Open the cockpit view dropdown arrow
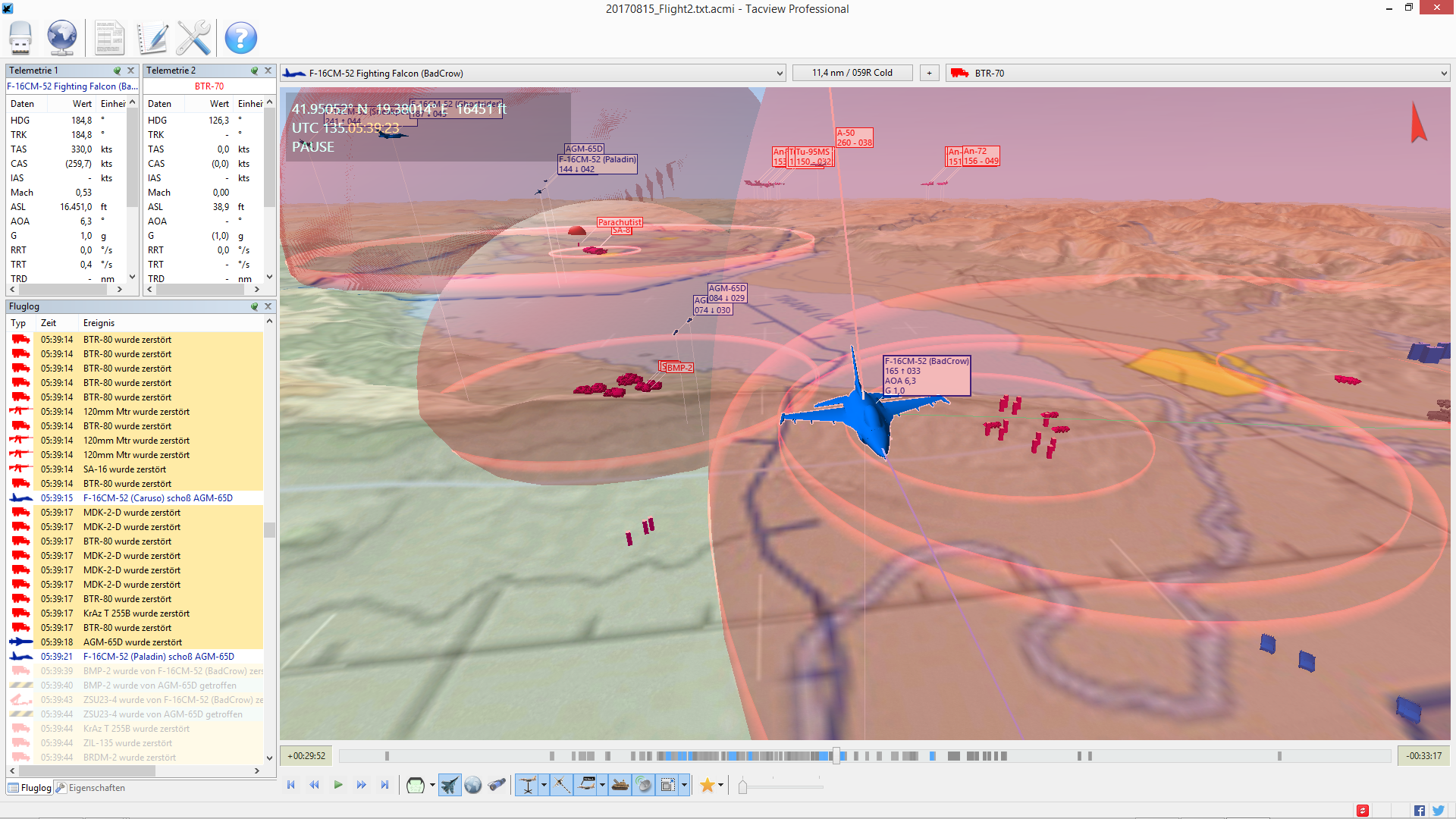Screen dimensions: 1456x819 click(432, 786)
